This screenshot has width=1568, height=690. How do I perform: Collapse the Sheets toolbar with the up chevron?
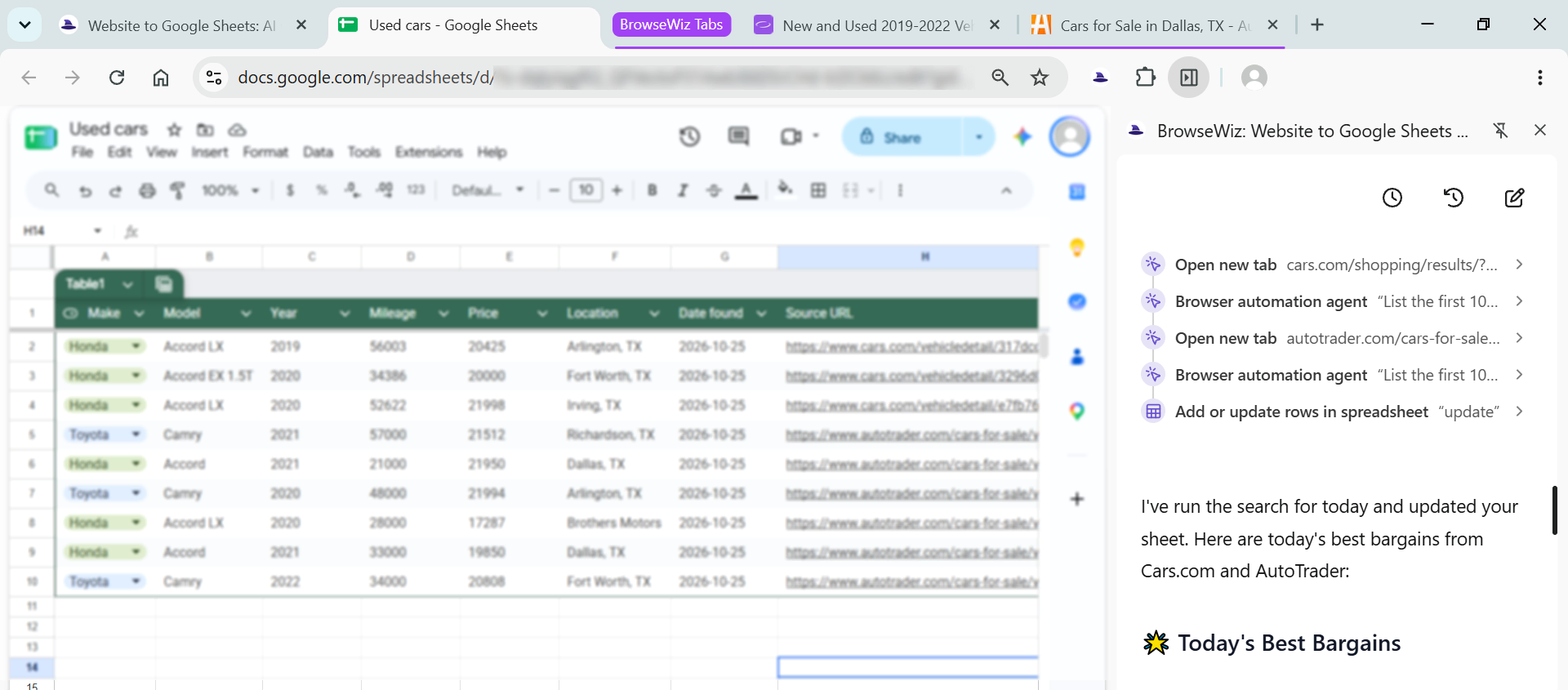click(x=1006, y=190)
